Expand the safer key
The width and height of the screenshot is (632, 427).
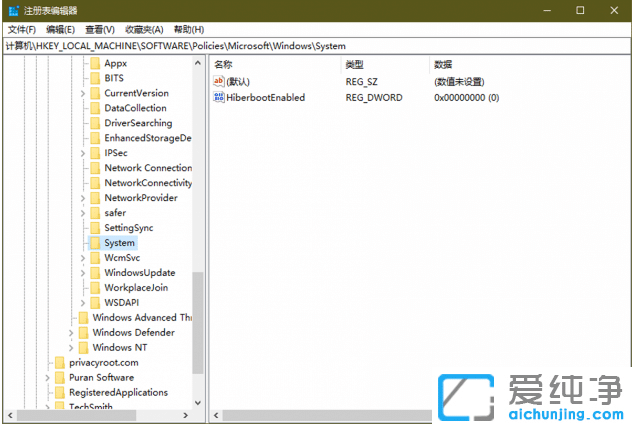pyautogui.click(x=83, y=213)
